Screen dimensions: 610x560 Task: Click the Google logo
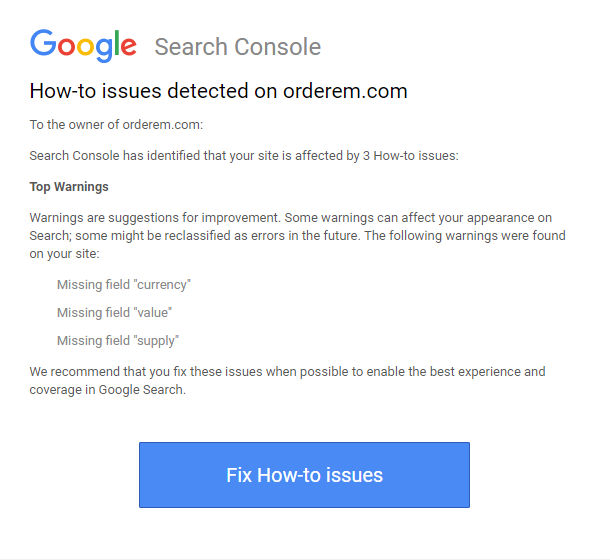point(83,45)
